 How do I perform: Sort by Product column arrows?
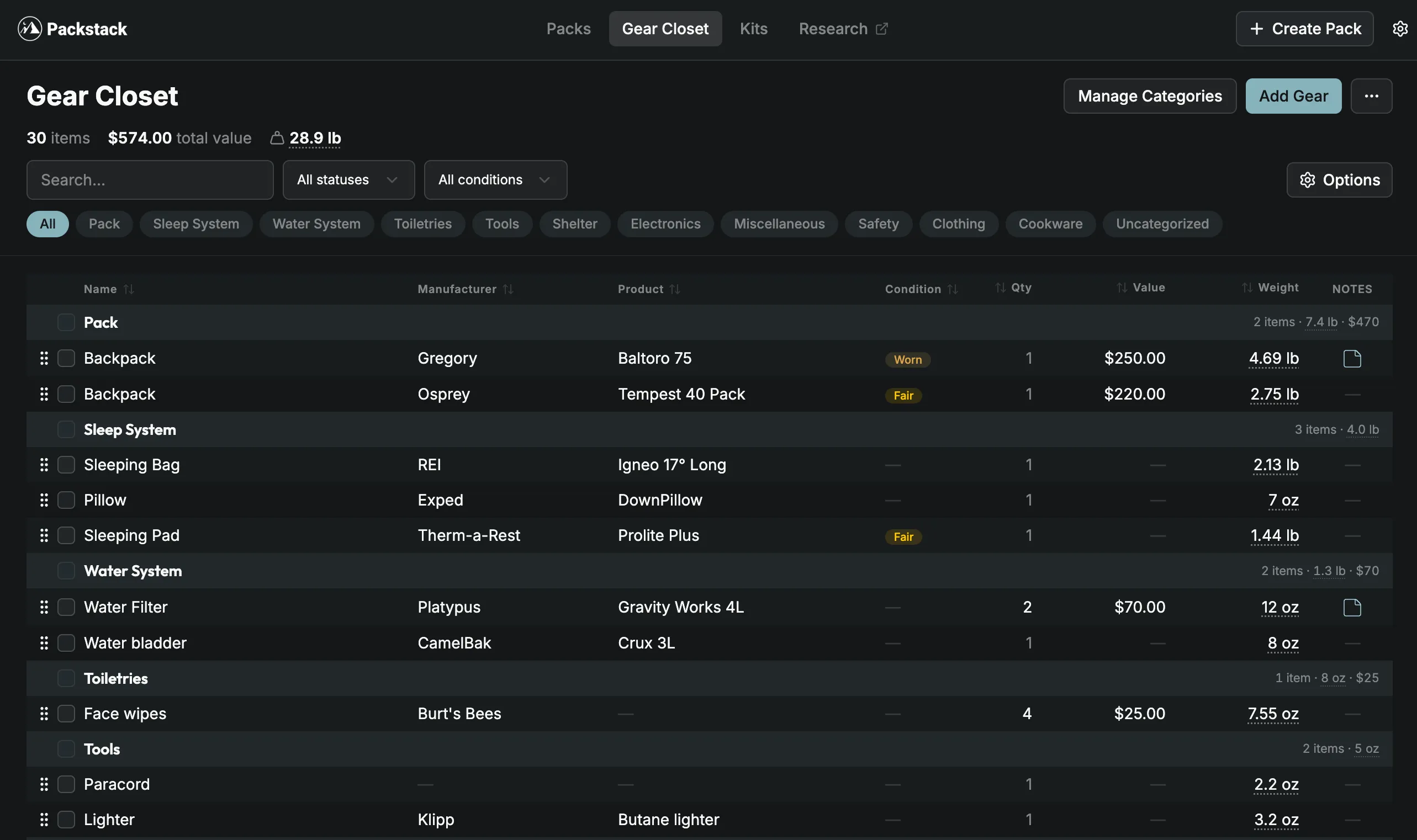(674, 289)
